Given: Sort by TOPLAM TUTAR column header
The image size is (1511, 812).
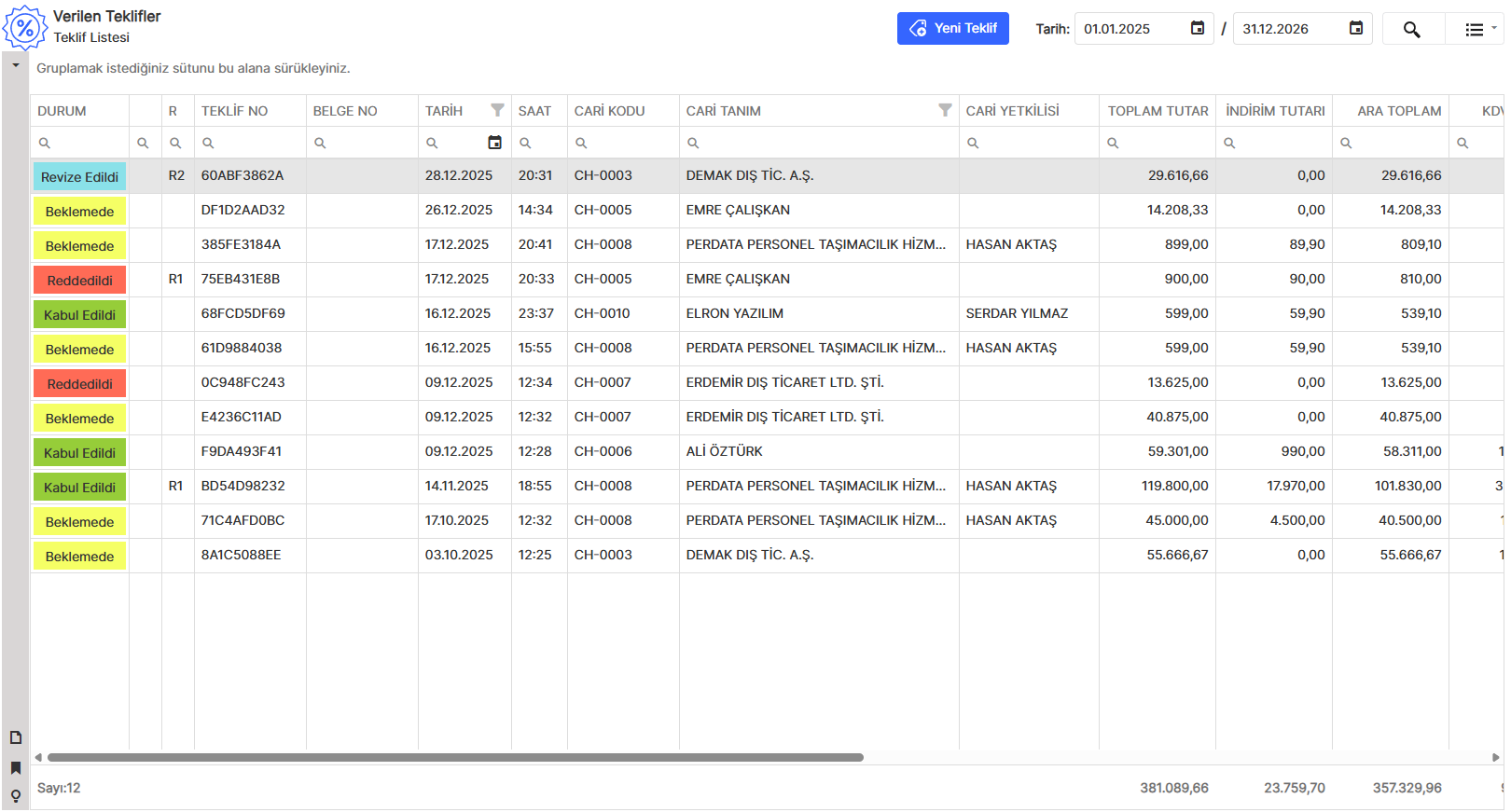Looking at the screenshot, I should click(1157, 111).
